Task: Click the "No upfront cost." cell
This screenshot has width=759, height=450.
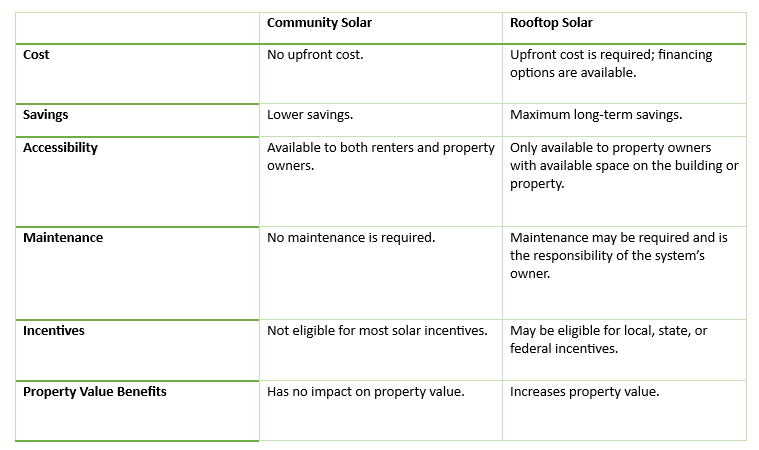Action: click(x=315, y=55)
